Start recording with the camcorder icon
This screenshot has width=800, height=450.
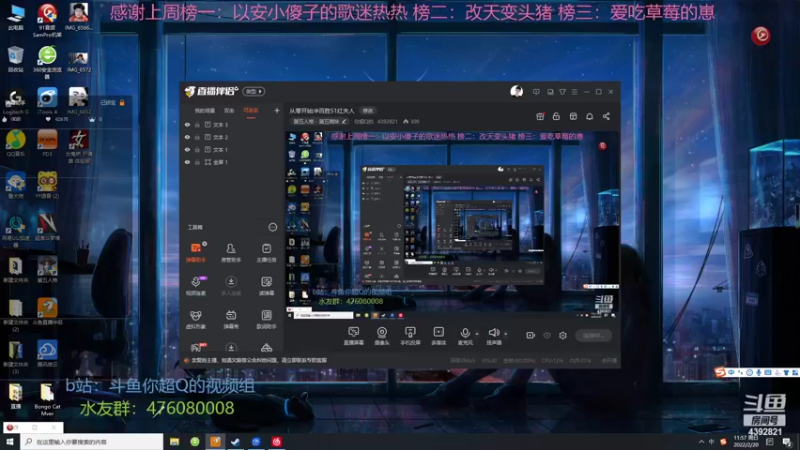[531, 335]
